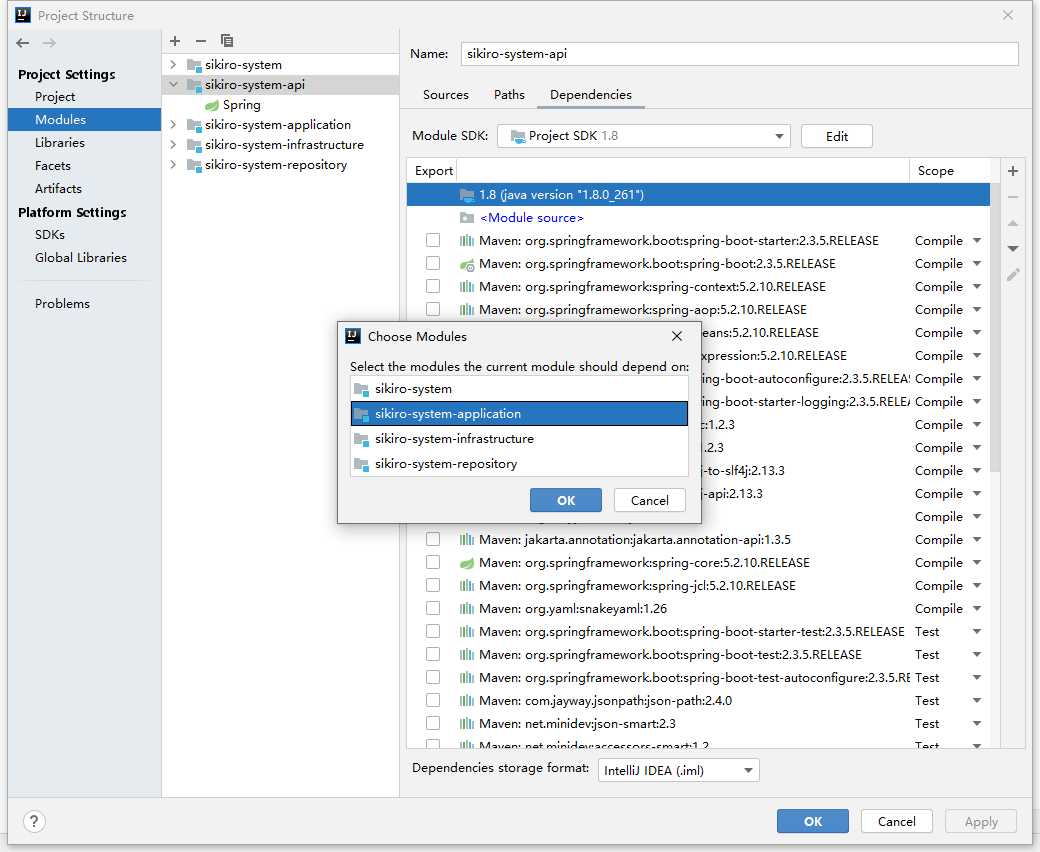Open Global Libraries in the sidebar

click(81, 258)
